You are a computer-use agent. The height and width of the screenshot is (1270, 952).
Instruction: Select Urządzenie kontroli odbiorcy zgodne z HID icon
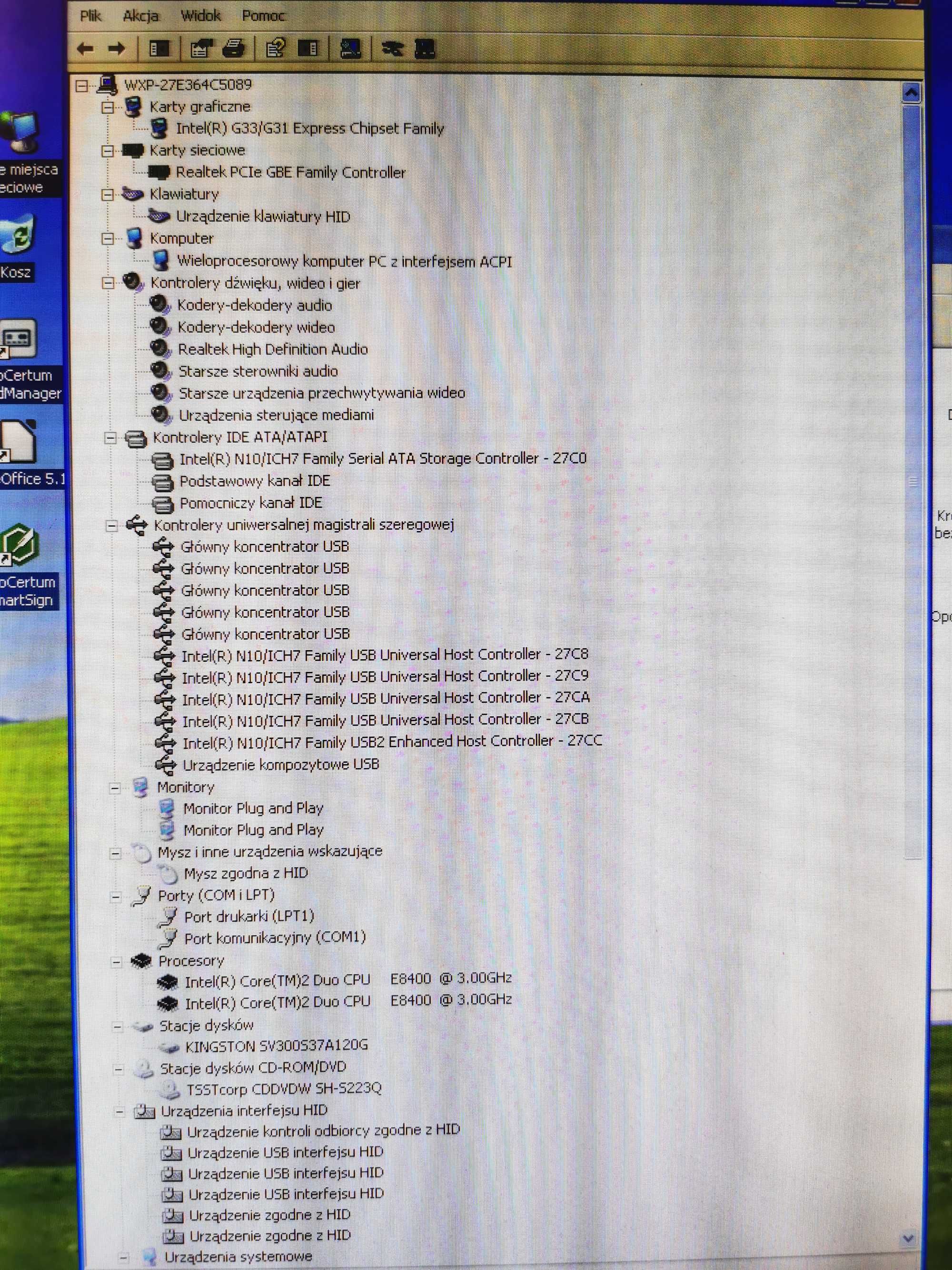[171, 1132]
